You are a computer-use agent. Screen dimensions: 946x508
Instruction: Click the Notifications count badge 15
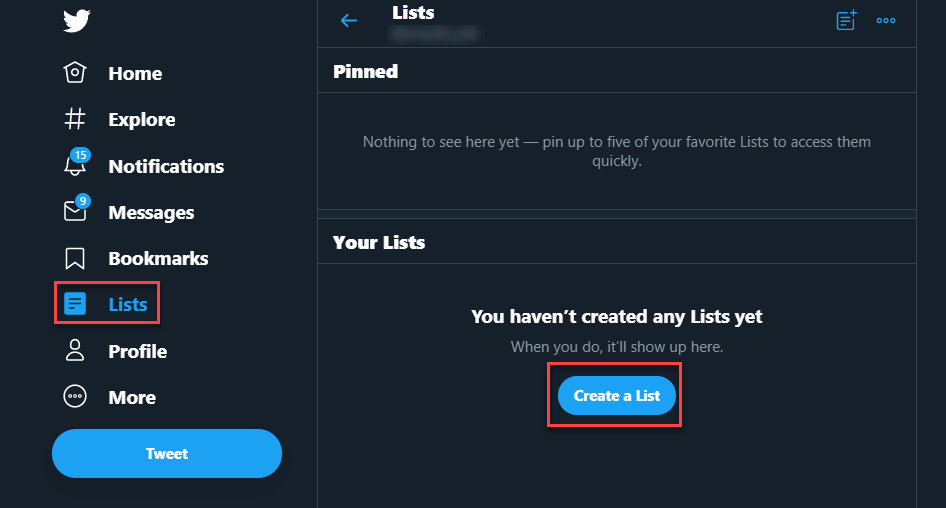(x=80, y=155)
